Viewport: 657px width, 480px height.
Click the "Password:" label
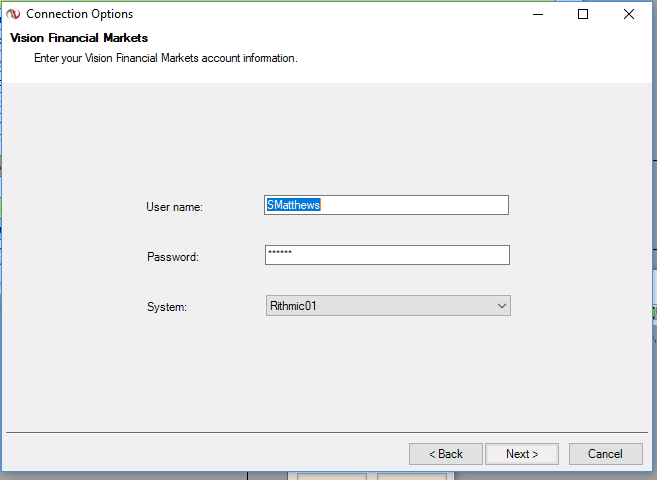coord(173,257)
